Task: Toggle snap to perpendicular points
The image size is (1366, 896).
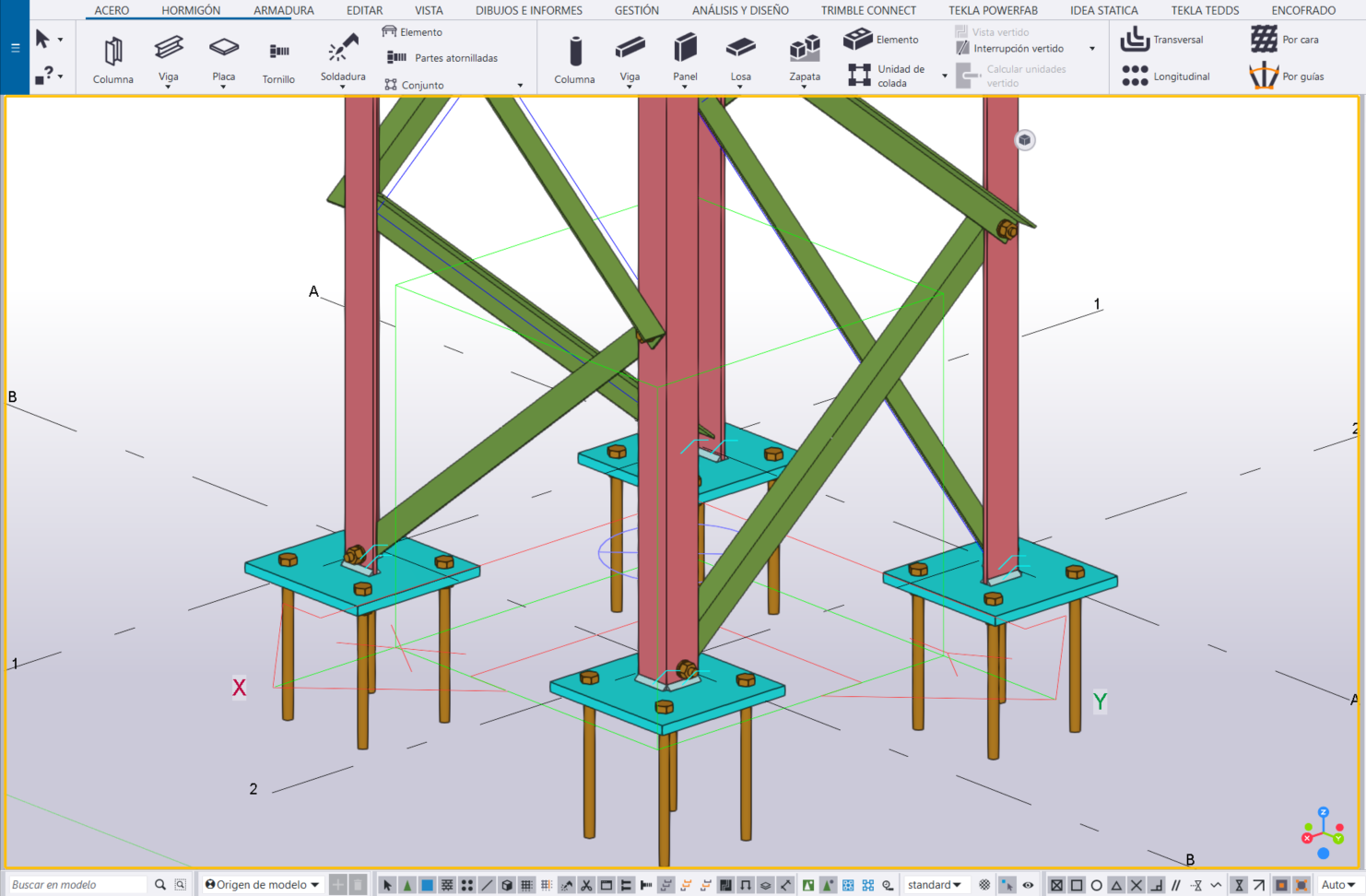Action: pos(1156,885)
